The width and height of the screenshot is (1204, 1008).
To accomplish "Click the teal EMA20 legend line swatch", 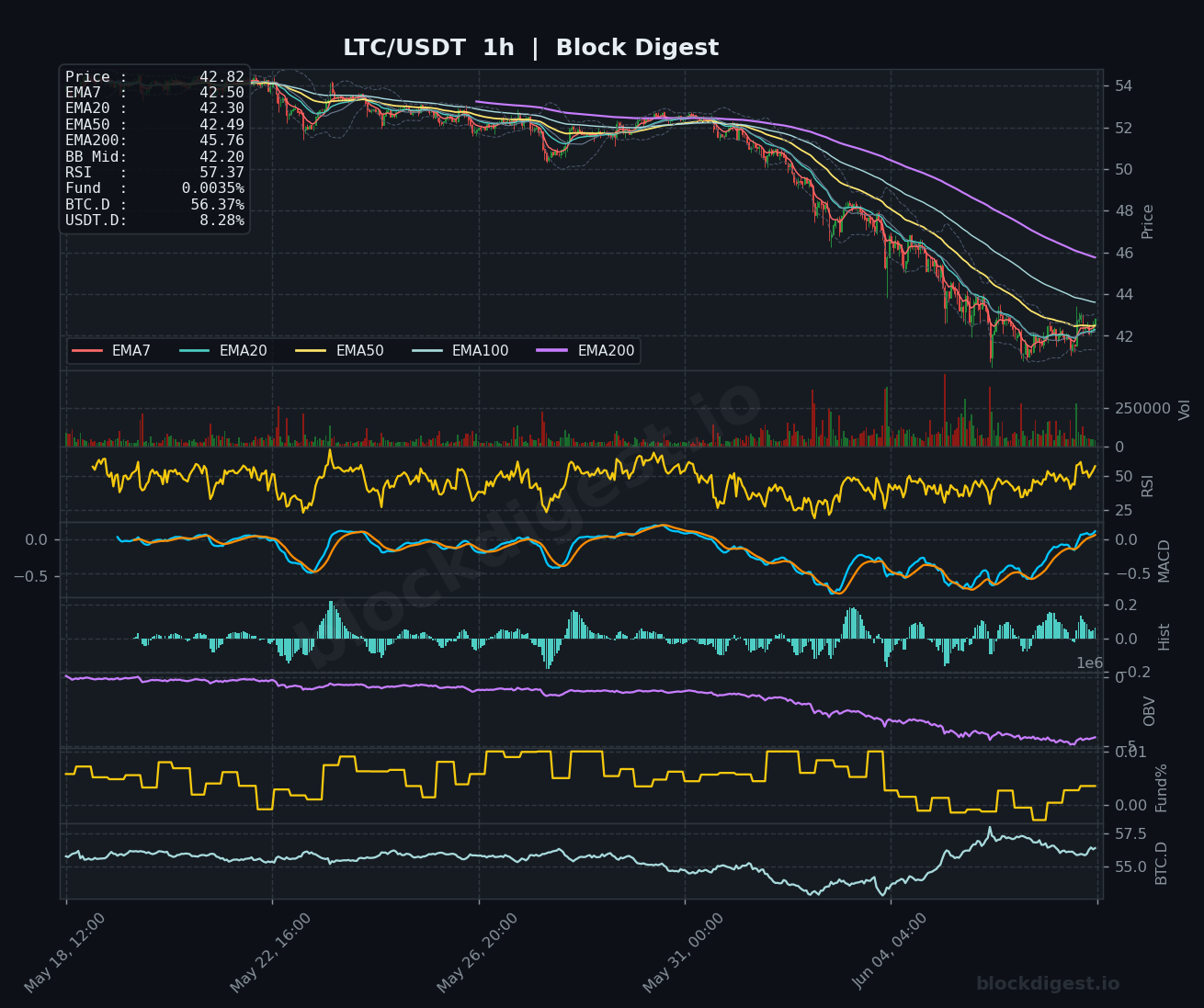I will pos(195,351).
